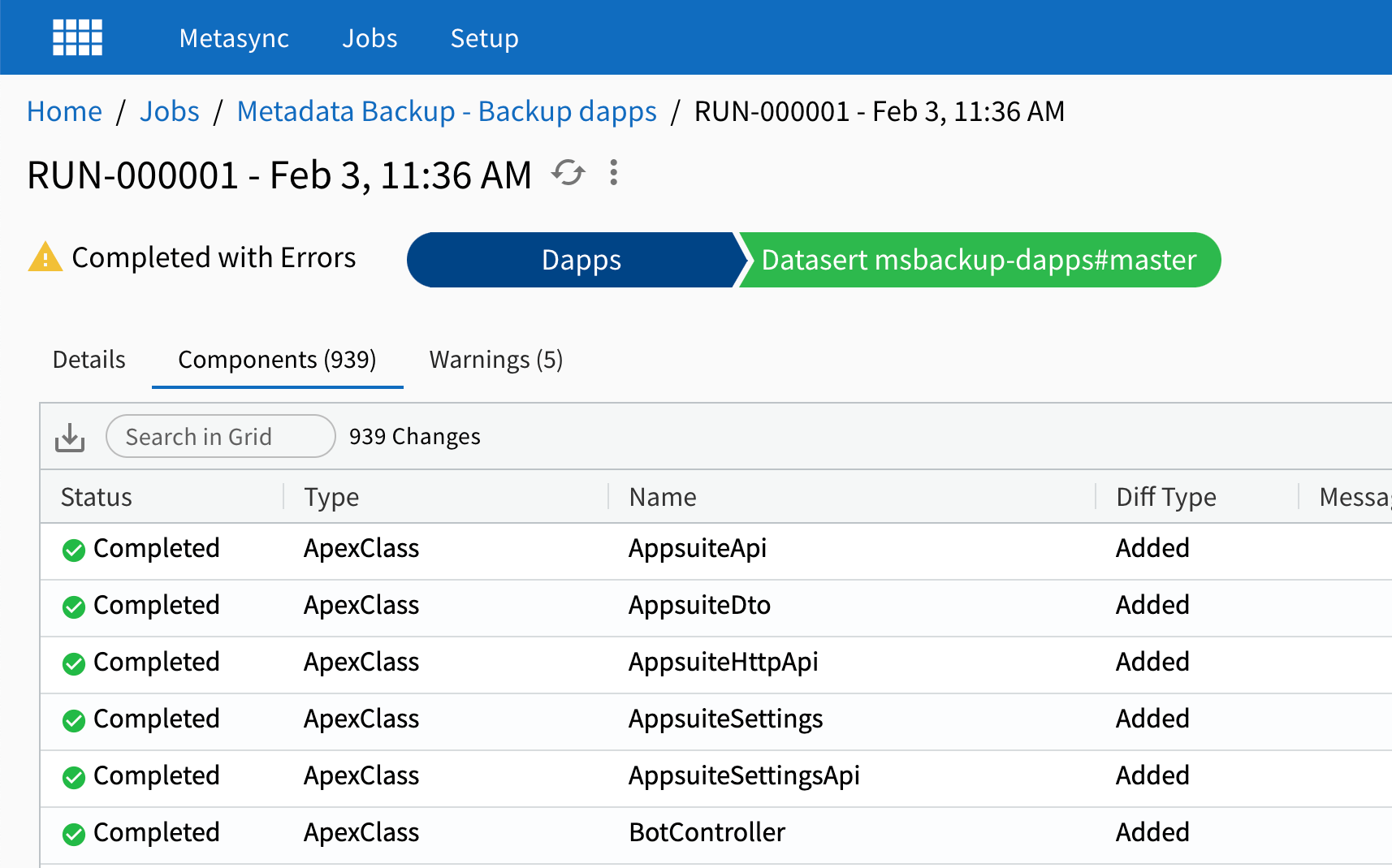The width and height of the screenshot is (1392, 868).
Task: Select the AppsuiteApi name cell
Action: pyautogui.click(x=698, y=548)
